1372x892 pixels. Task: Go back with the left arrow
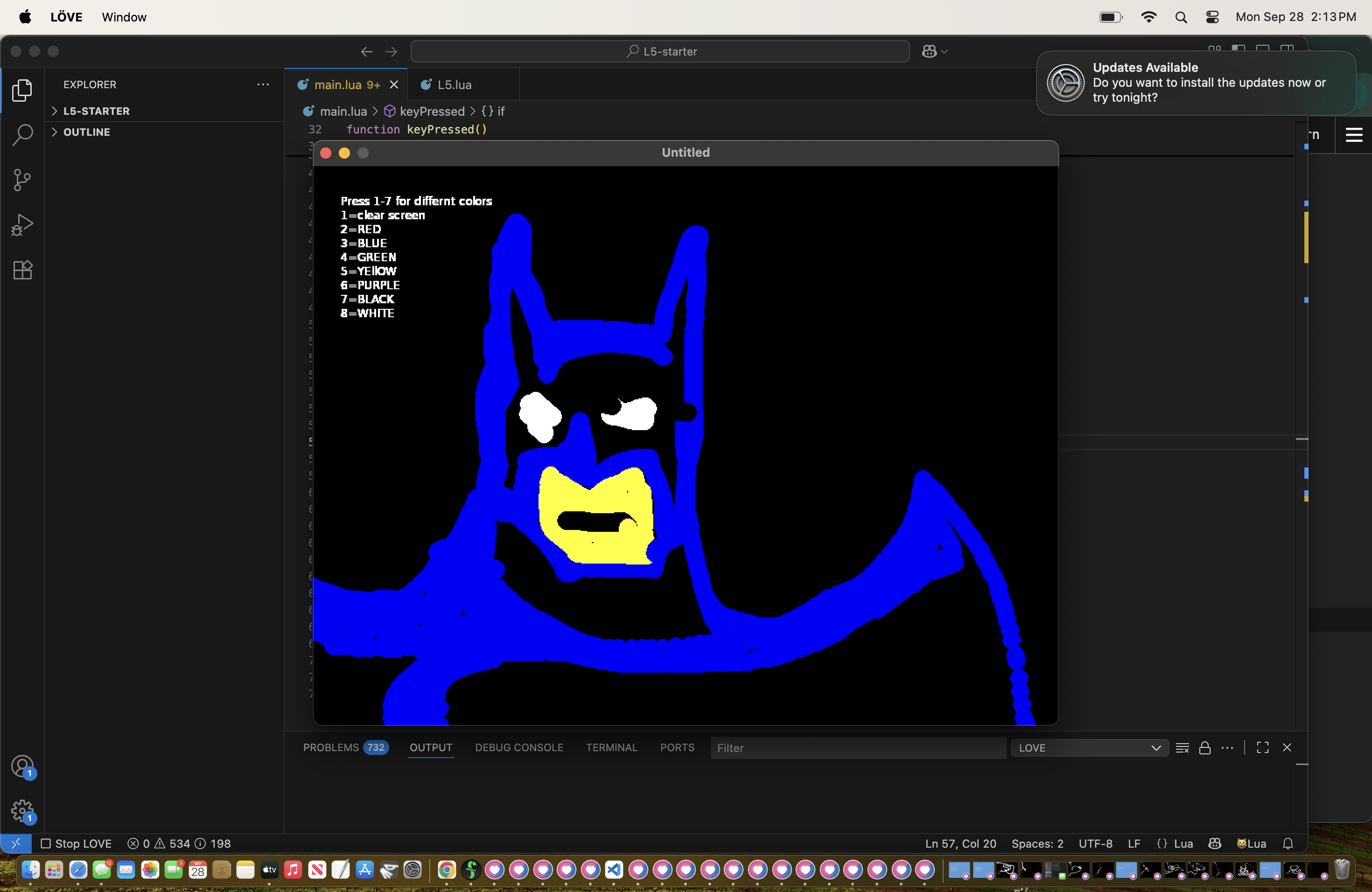tap(367, 51)
